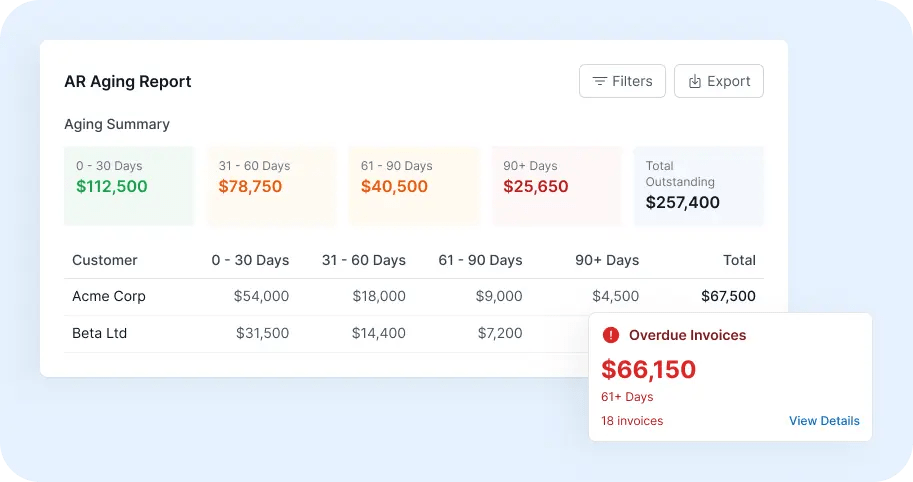This screenshot has width=913, height=482.
Task: Sort by the 0 - 30 Days column header
Action: tap(250, 260)
